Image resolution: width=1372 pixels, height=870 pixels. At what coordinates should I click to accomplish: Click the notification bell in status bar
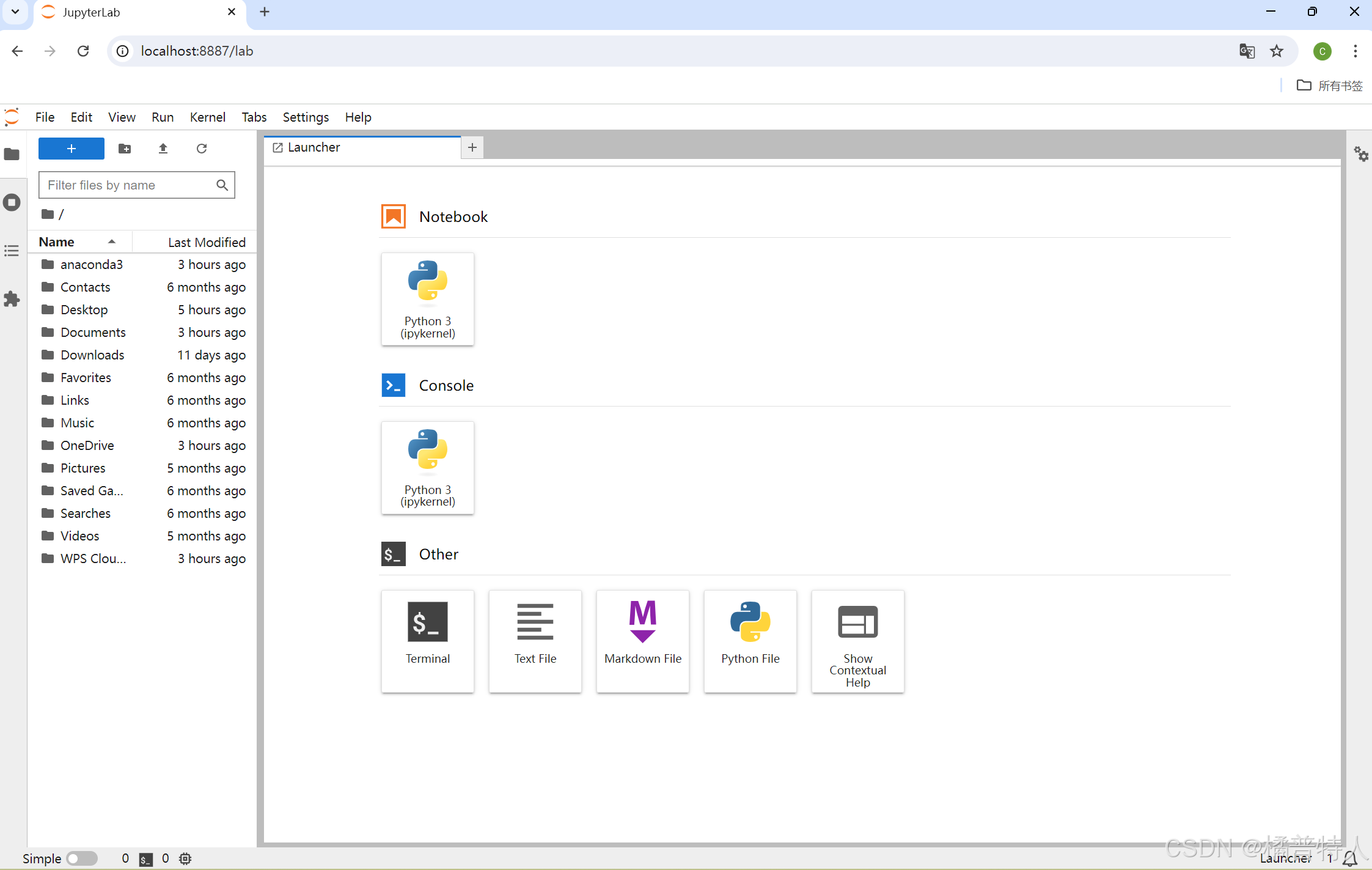[1350, 859]
